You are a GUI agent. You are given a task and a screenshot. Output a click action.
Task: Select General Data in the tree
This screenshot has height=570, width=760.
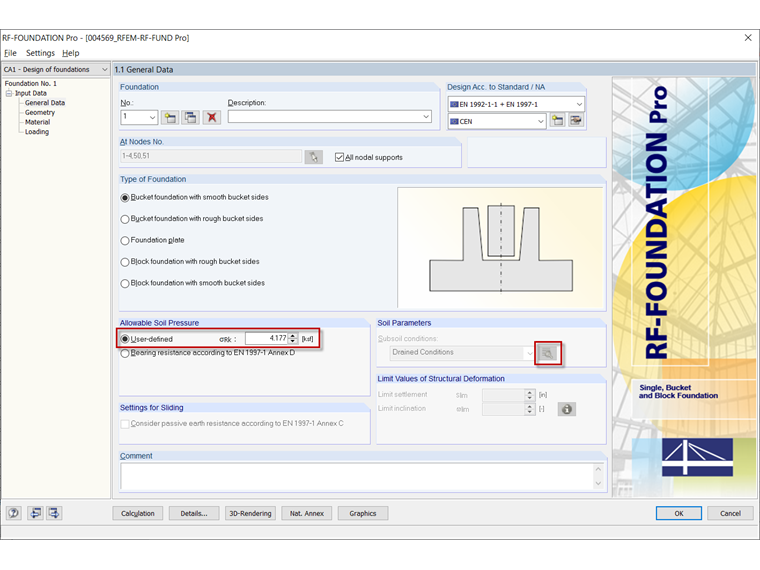click(x=45, y=103)
